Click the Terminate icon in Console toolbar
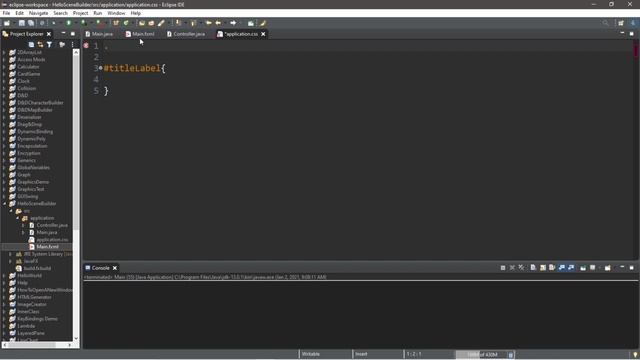640x360 pixels. point(503,268)
